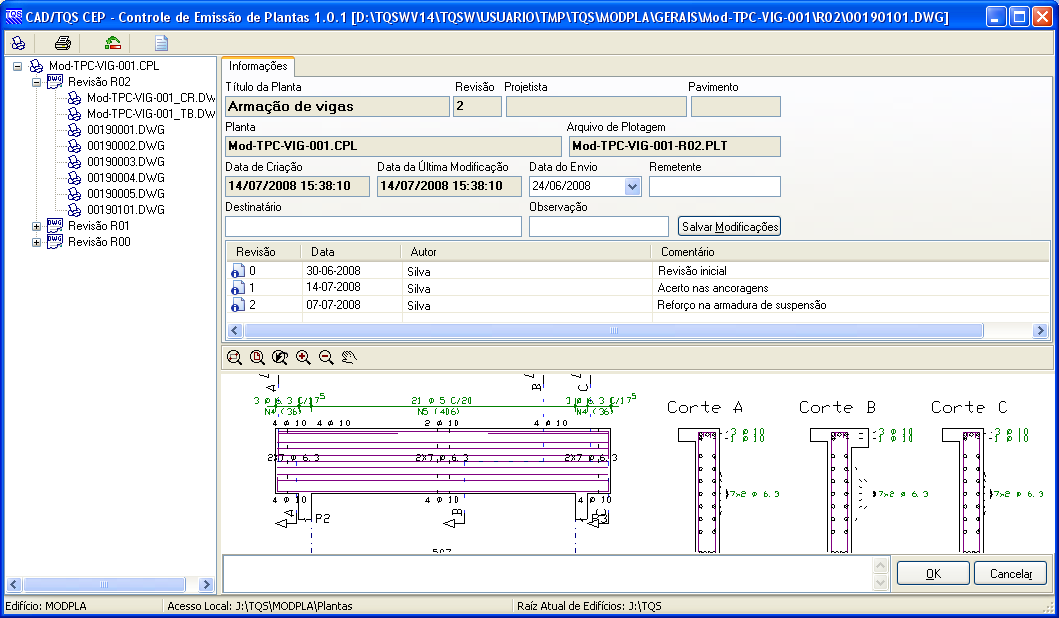1059x618 pixels.
Task: Click Salvar Modificações button
Action: pos(728,227)
